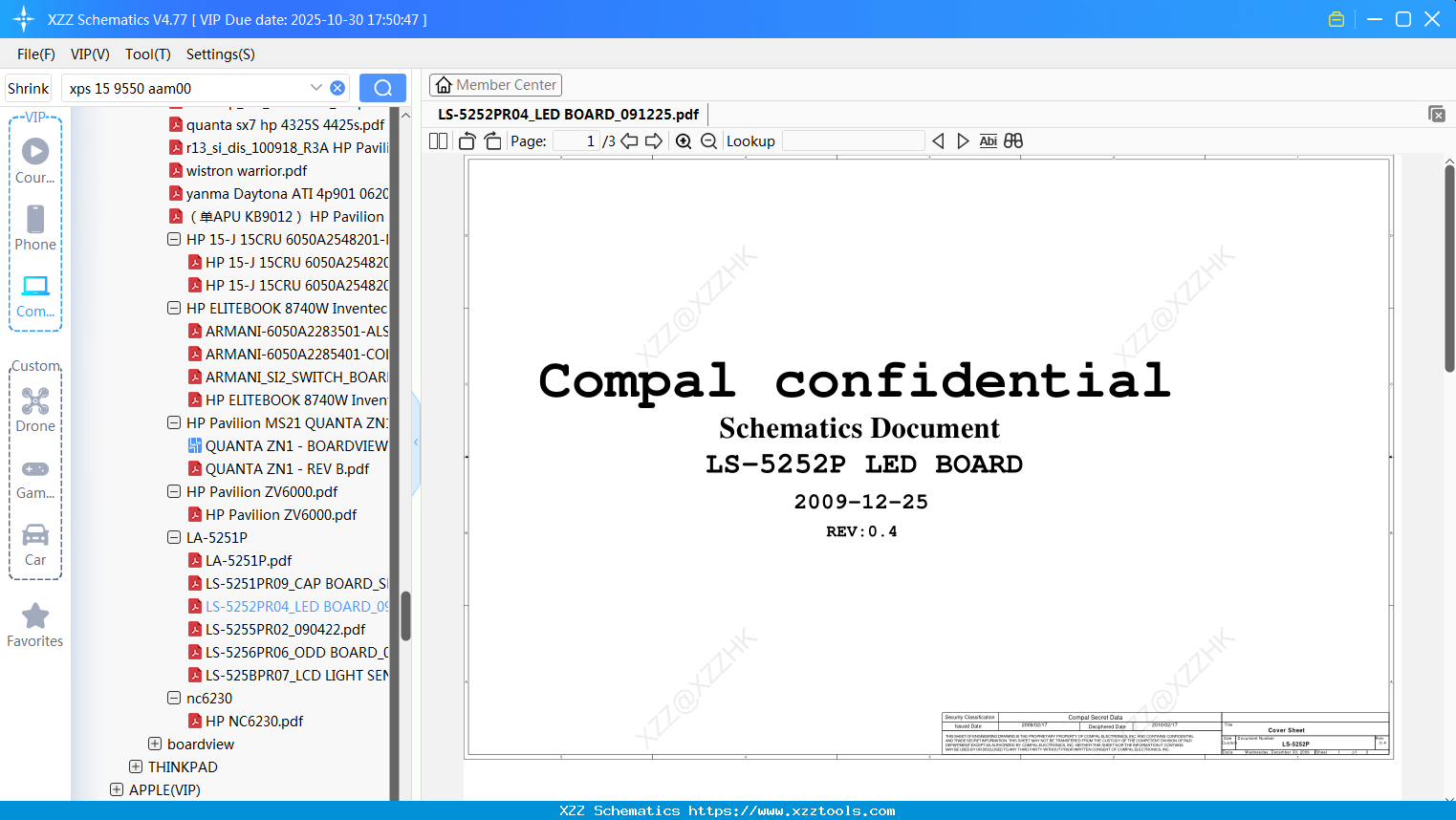Collapse the nc6230 folder
Image resolution: width=1456 pixels, height=820 pixels.
tap(174, 698)
